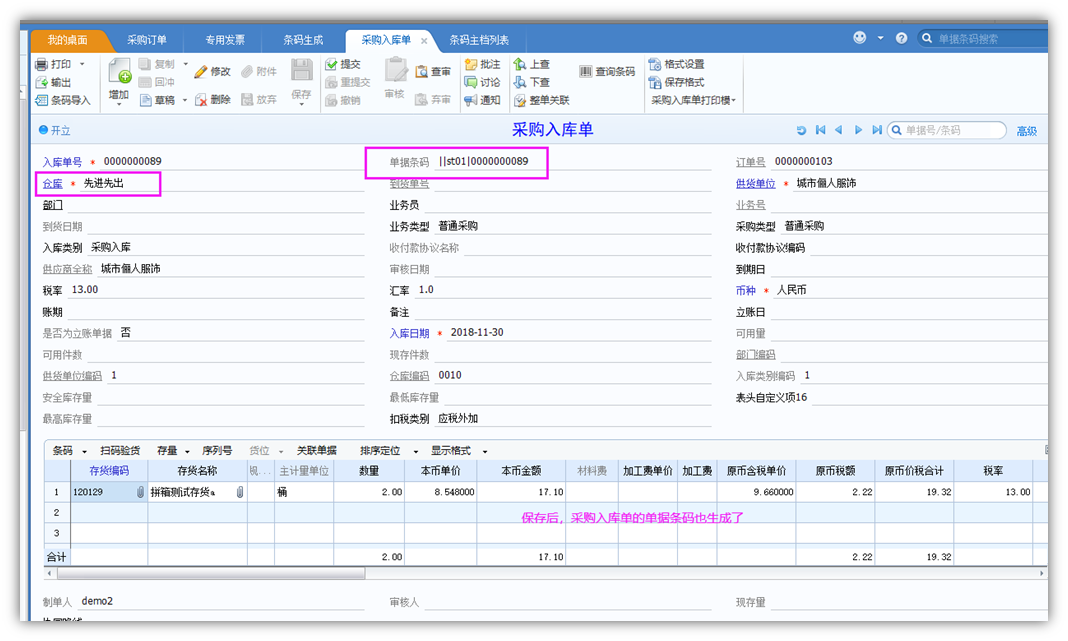The height and width of the screenshot is (641, 1068).
Task: Jump to the last record arrow
Action: point(877,130)
